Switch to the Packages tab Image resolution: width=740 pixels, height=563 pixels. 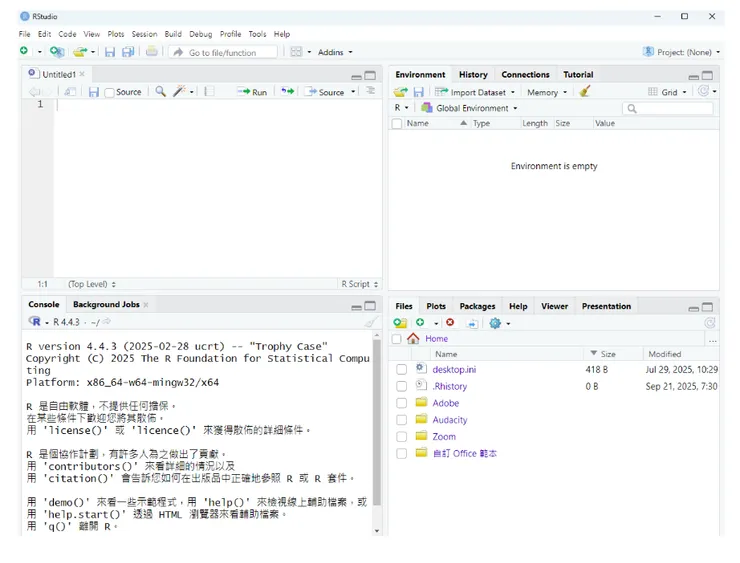coord(477,306)
